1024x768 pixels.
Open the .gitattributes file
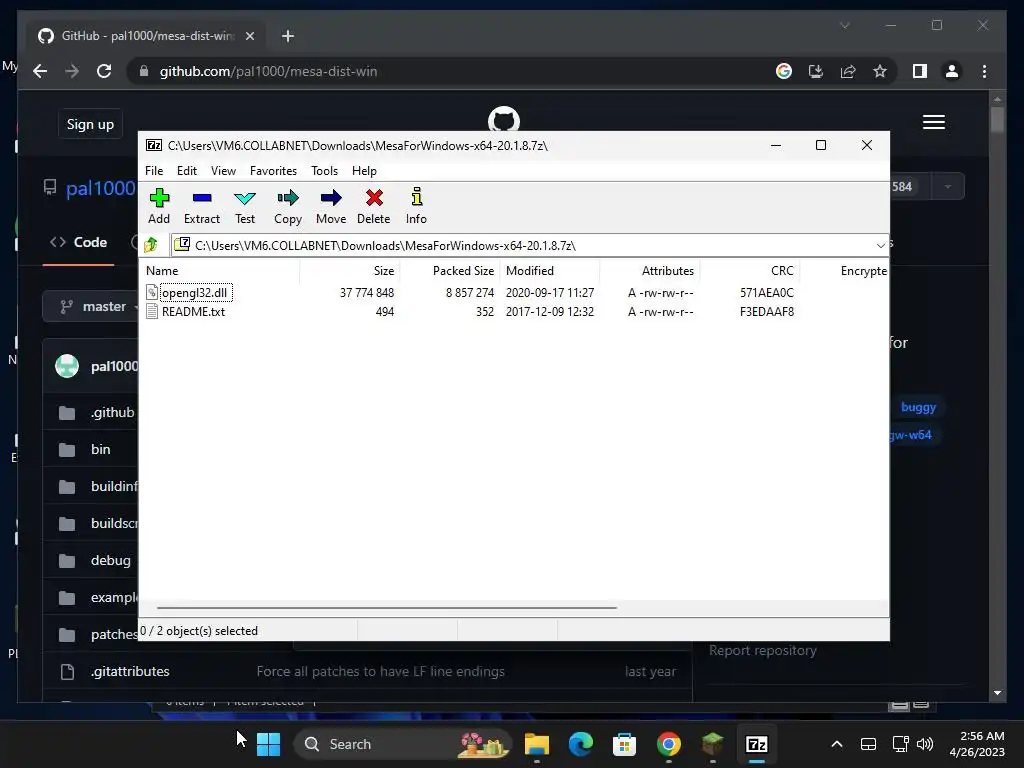pyautogui.click(x=130, y=671)
